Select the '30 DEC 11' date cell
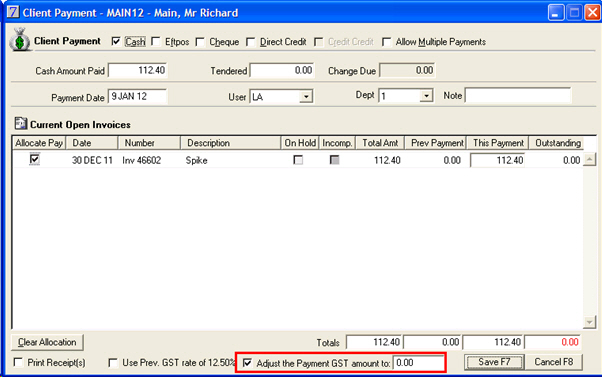Image resolution: width=602 pixels, height=377 pixels. 92,160
